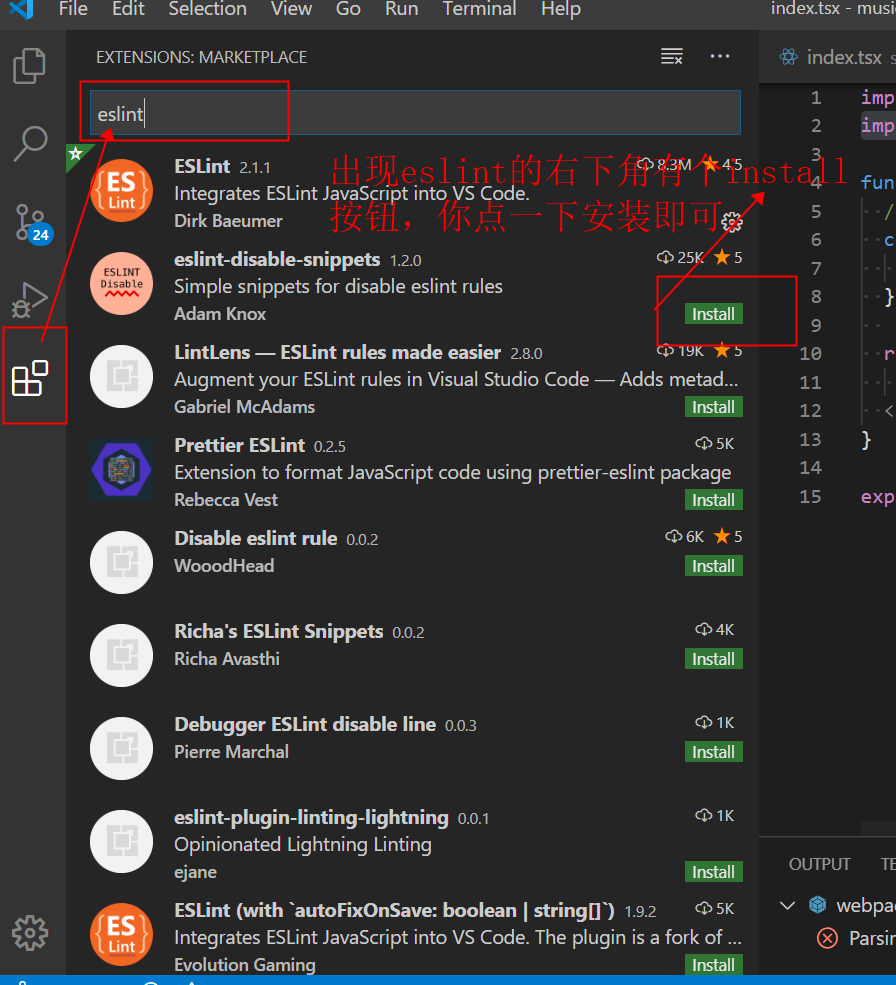Click publisher name WooodHead
896x985 pixels.
(x=224, y=566)
